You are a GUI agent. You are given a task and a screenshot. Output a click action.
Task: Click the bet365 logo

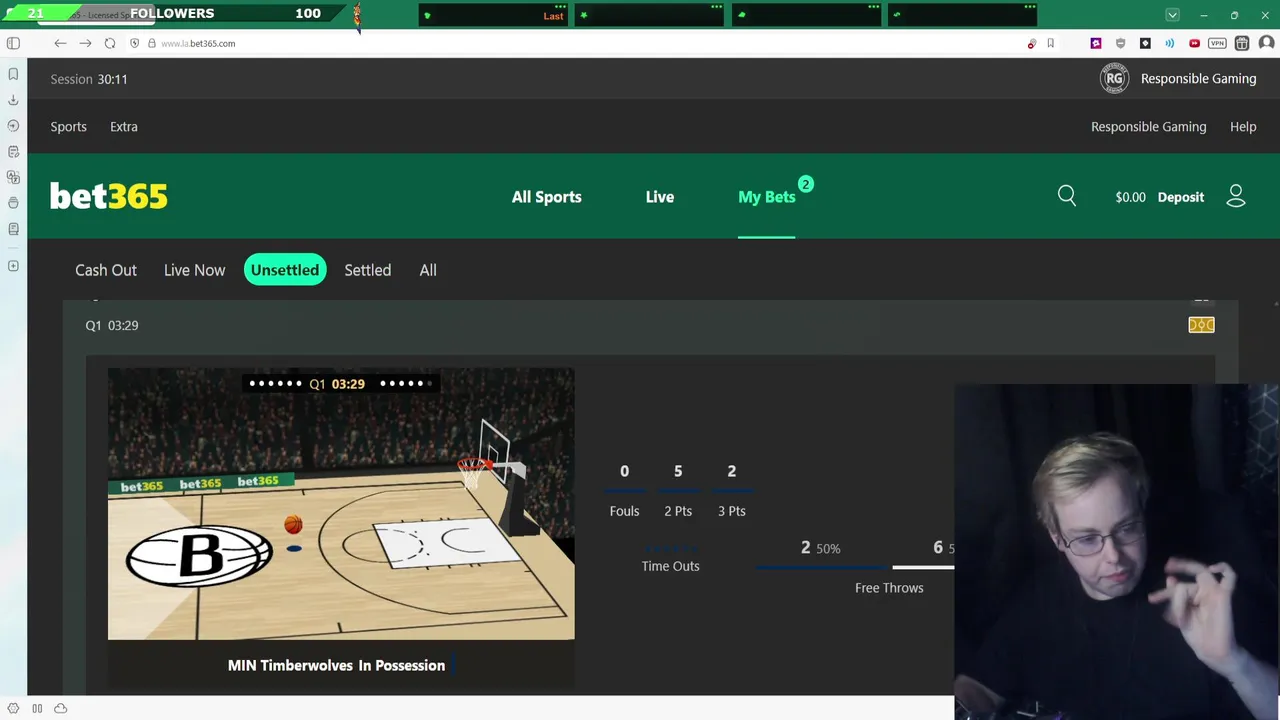pyautogui.click(x=109, y=196)
